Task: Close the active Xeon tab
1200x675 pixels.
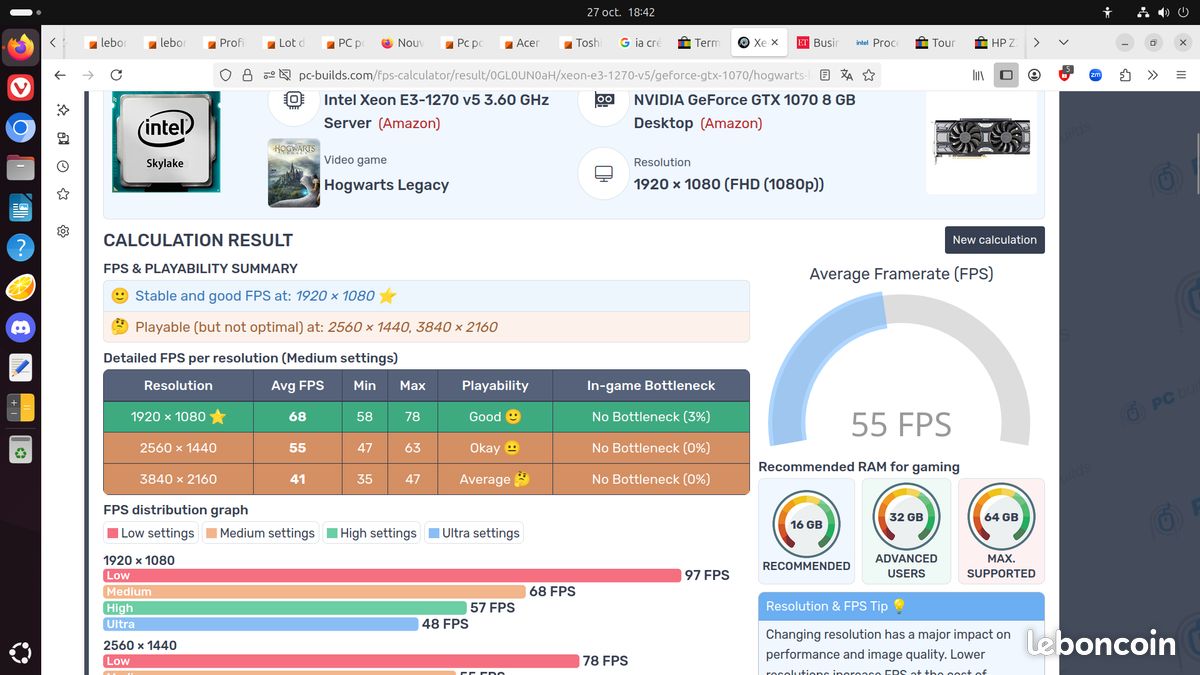Action: (x=774, y=43)
